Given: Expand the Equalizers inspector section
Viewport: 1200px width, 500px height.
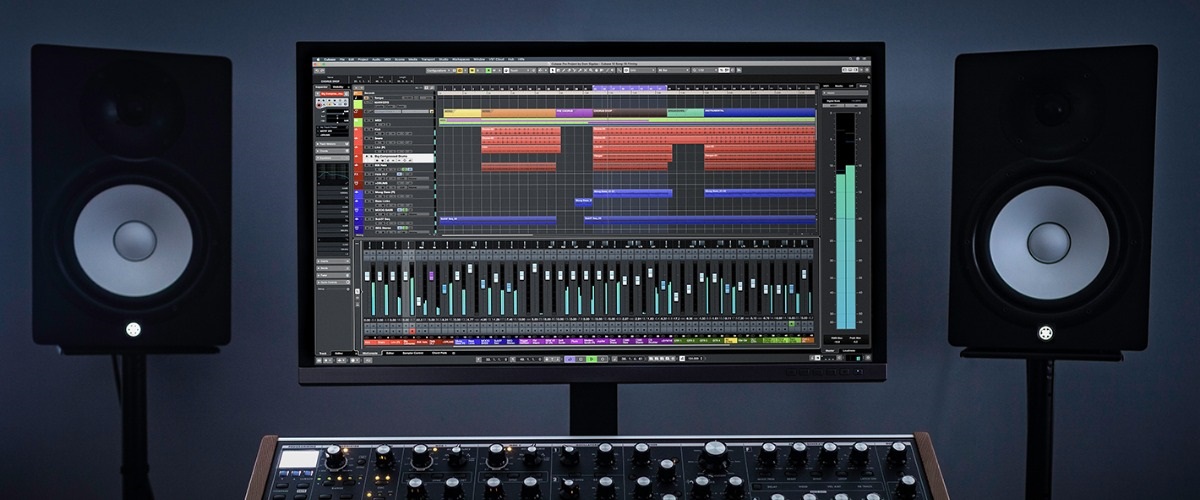Looking at the screenshot, I should pyautogui.click(x=332, y=158).
